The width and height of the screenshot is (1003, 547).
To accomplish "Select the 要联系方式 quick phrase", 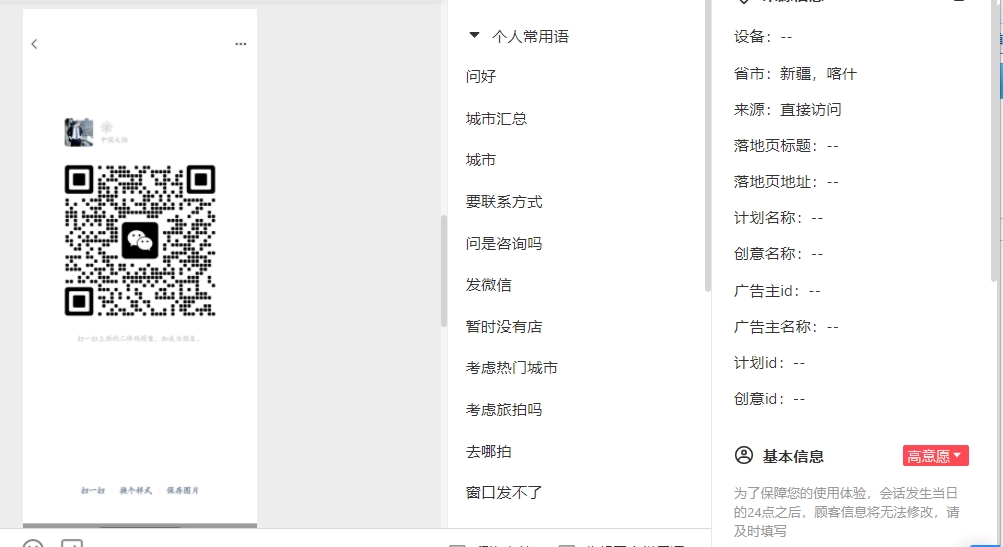I will [504, 202].
